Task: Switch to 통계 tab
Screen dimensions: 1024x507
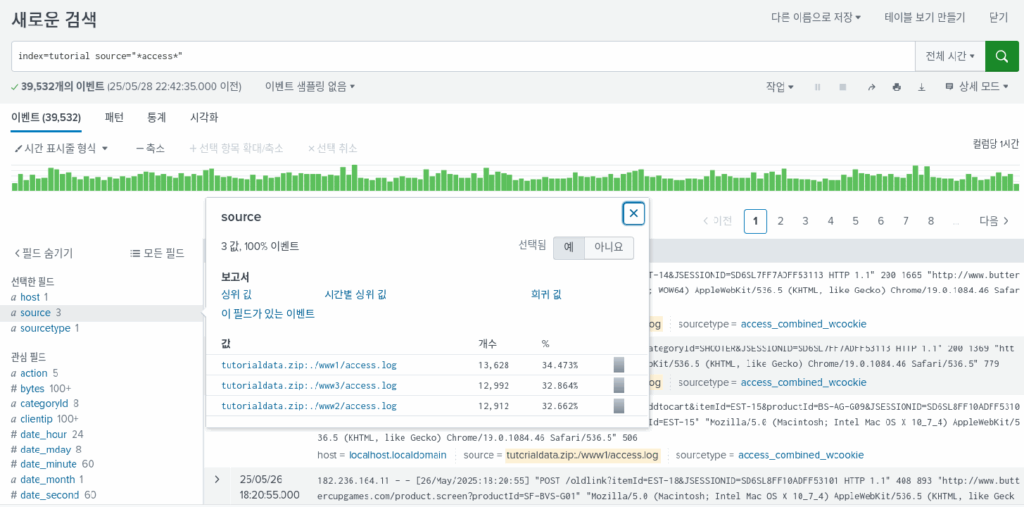Action: 157,118
